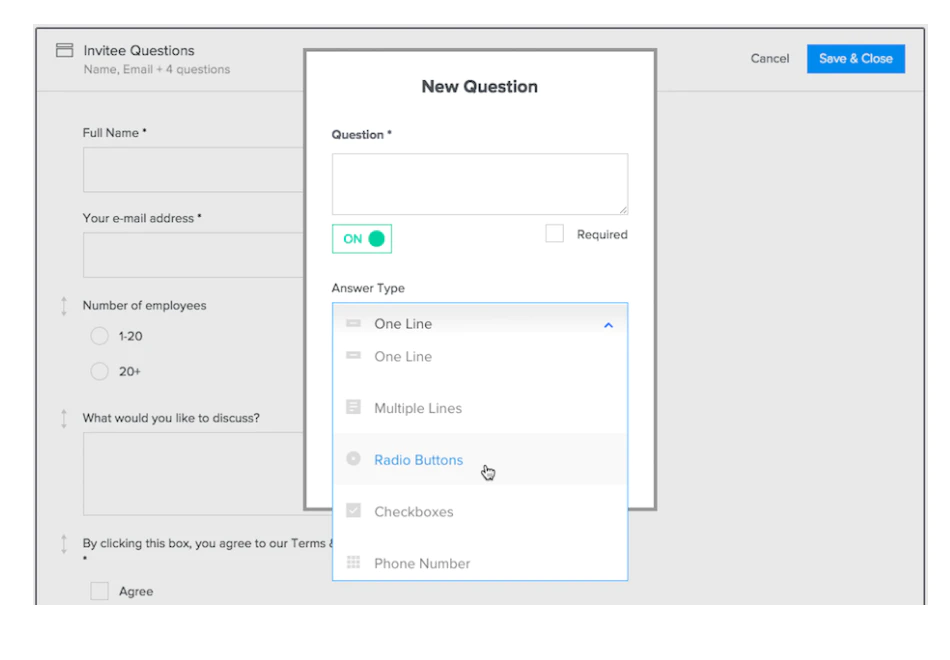The image size is (950, 660).
Task: Tick the Agree checkbox
Action: 99,591
